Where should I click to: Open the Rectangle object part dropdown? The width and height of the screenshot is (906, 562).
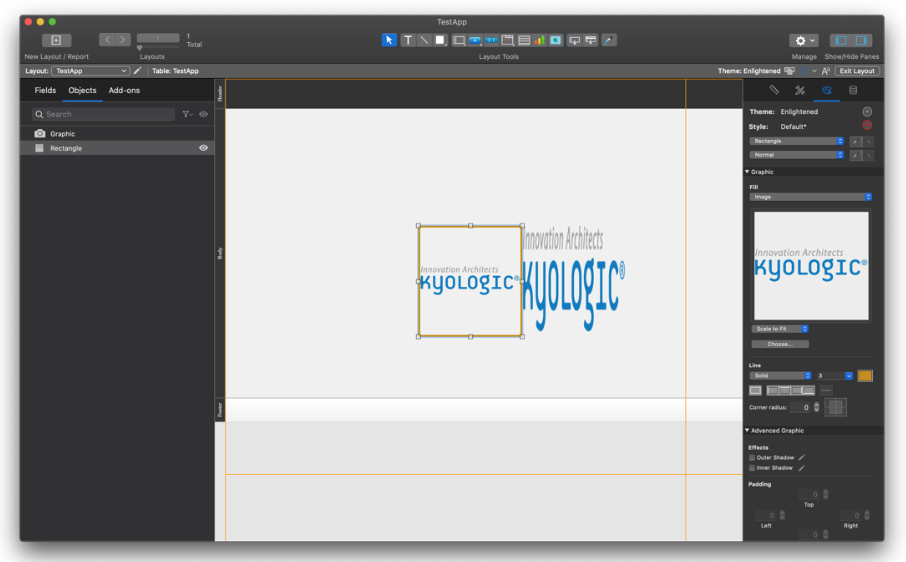[797, 141]
